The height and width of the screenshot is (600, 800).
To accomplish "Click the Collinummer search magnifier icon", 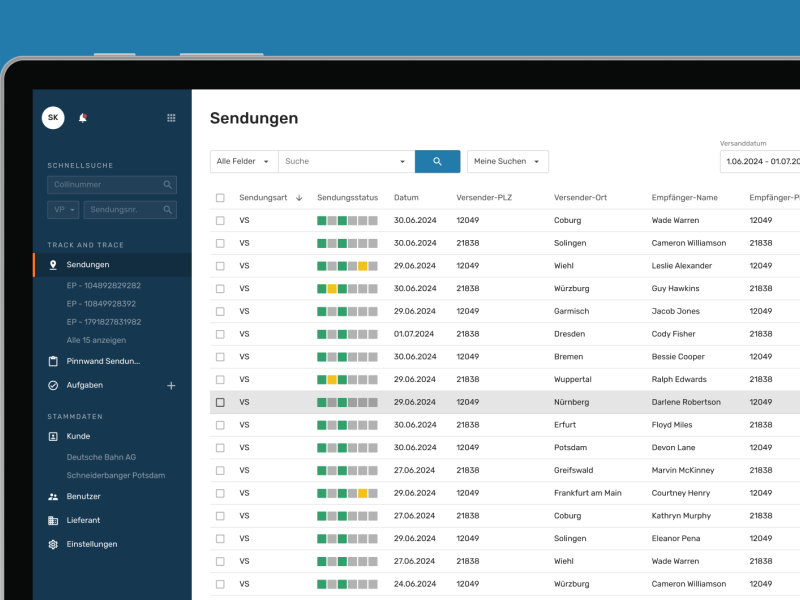I will 167,185.
